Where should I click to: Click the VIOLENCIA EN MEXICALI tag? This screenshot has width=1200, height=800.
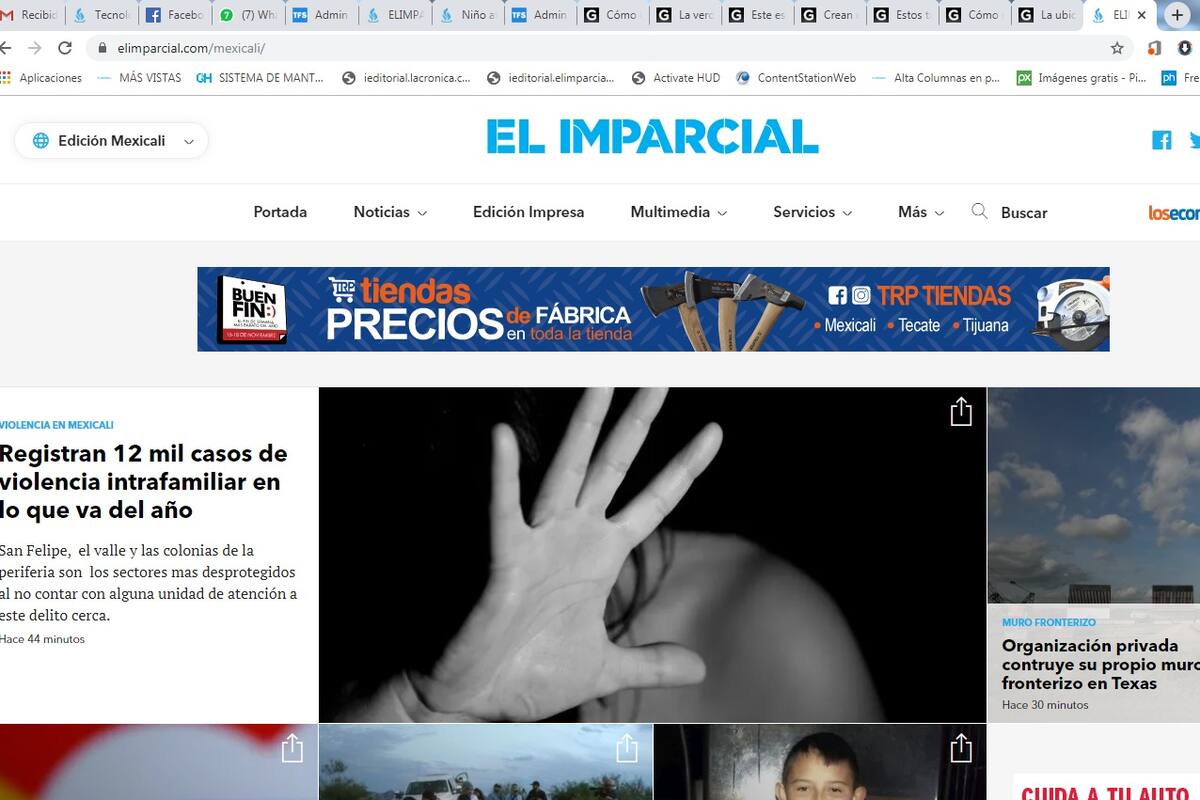click(x=57, y=425)
